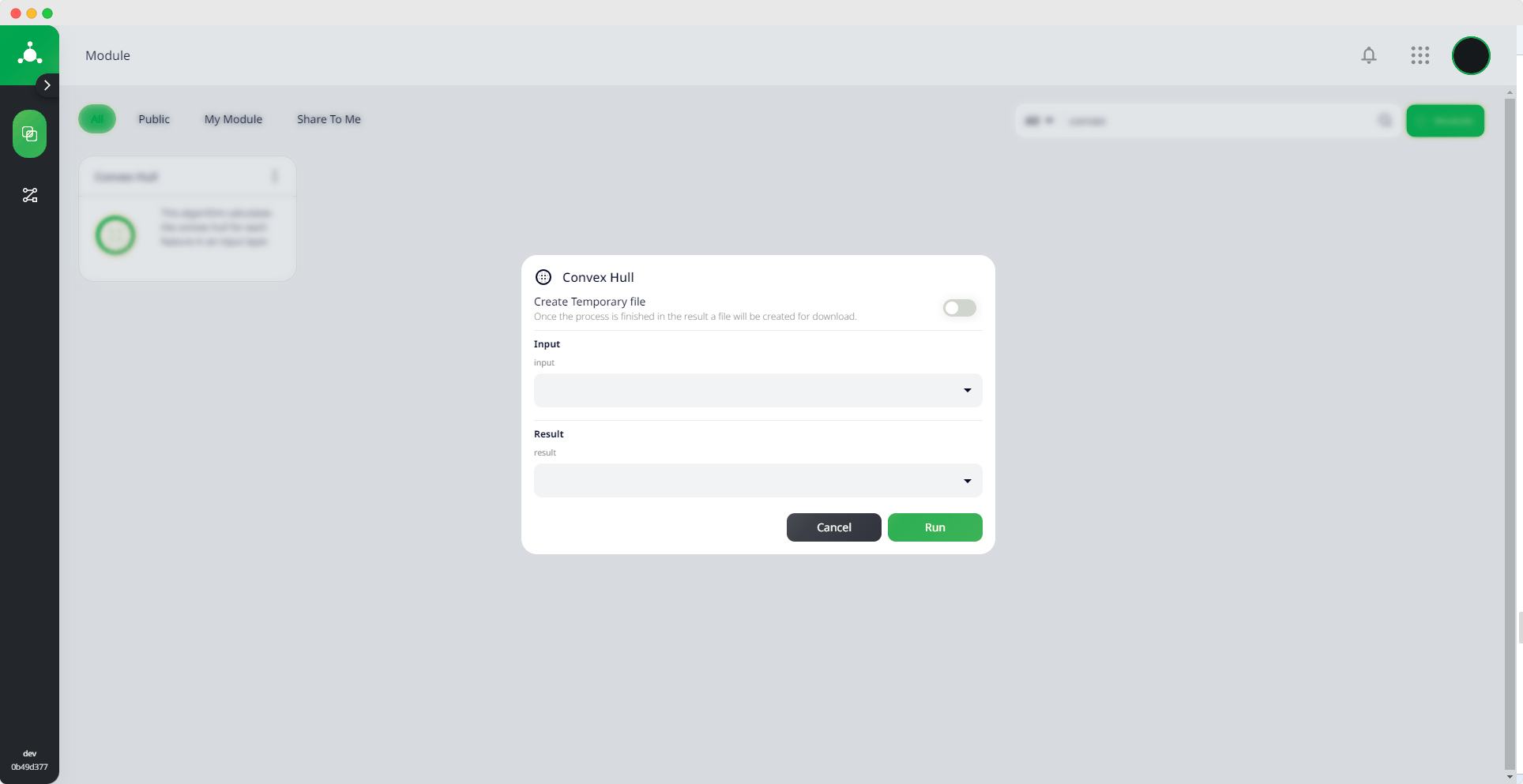
Task: Click the Convex Hull dialog icon
Action: click(x=543, y=277)
